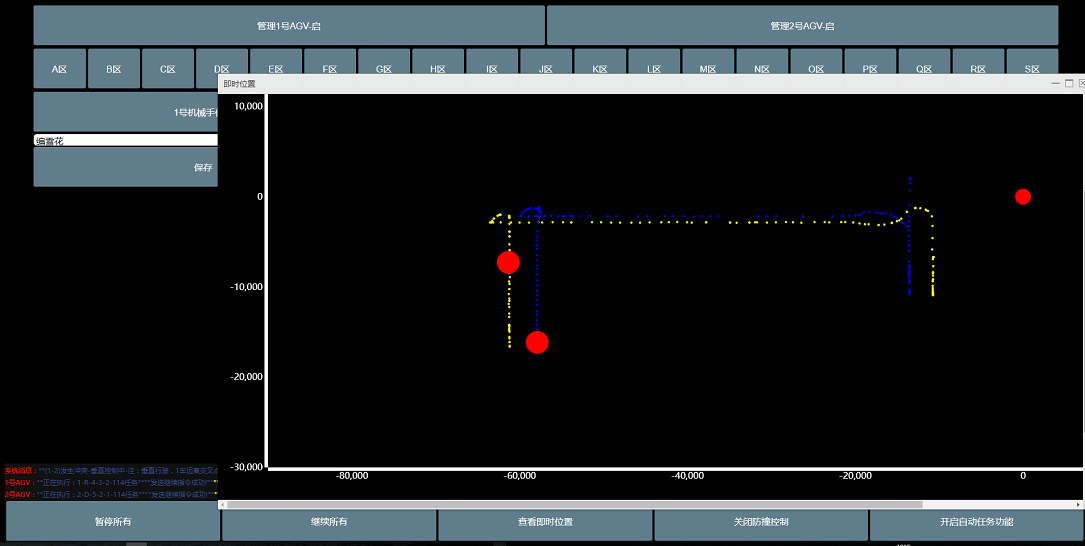Click the text input field containing 编雪花

[125, 141]
